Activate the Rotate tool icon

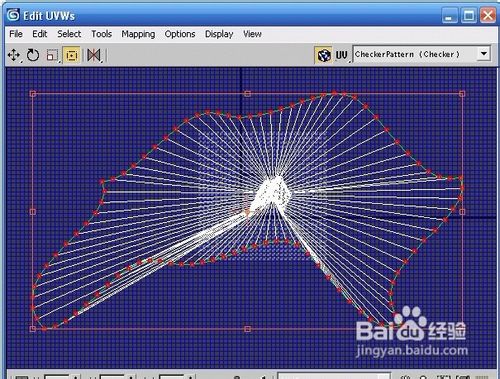pyautogui.click(x=33, y=55)
